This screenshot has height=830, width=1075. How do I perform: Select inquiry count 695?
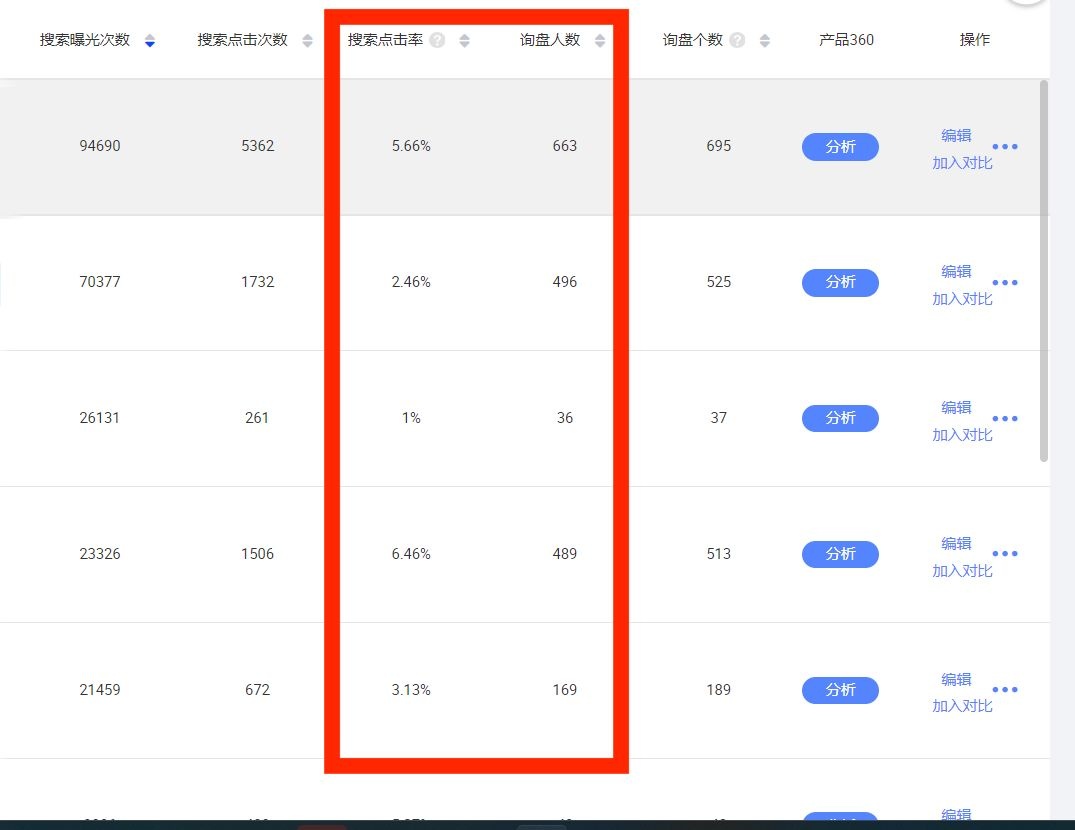[x=719, y=146]
